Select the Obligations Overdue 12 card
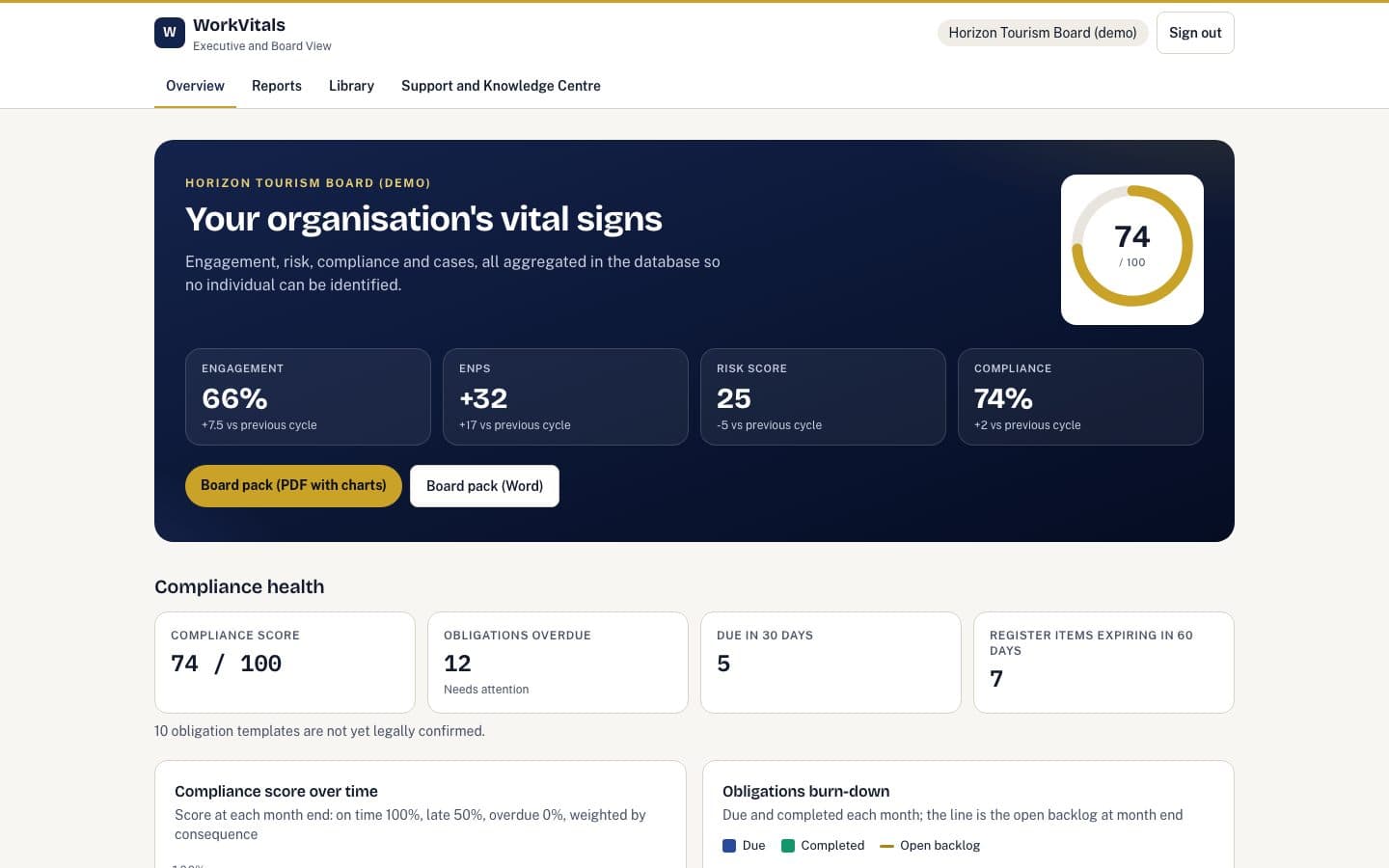 (x=558, y=663)
